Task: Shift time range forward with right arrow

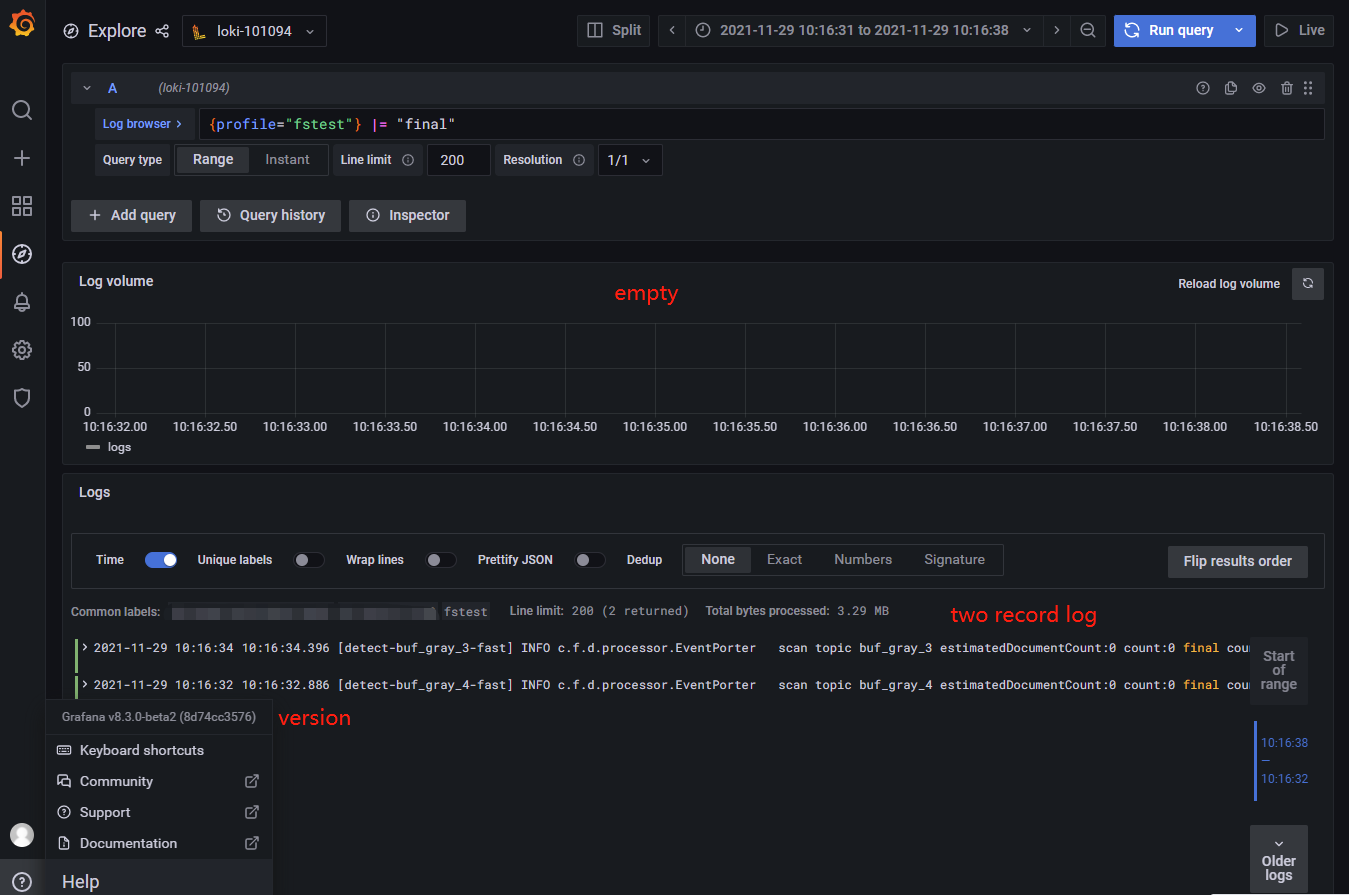Action: [1057, 31]
